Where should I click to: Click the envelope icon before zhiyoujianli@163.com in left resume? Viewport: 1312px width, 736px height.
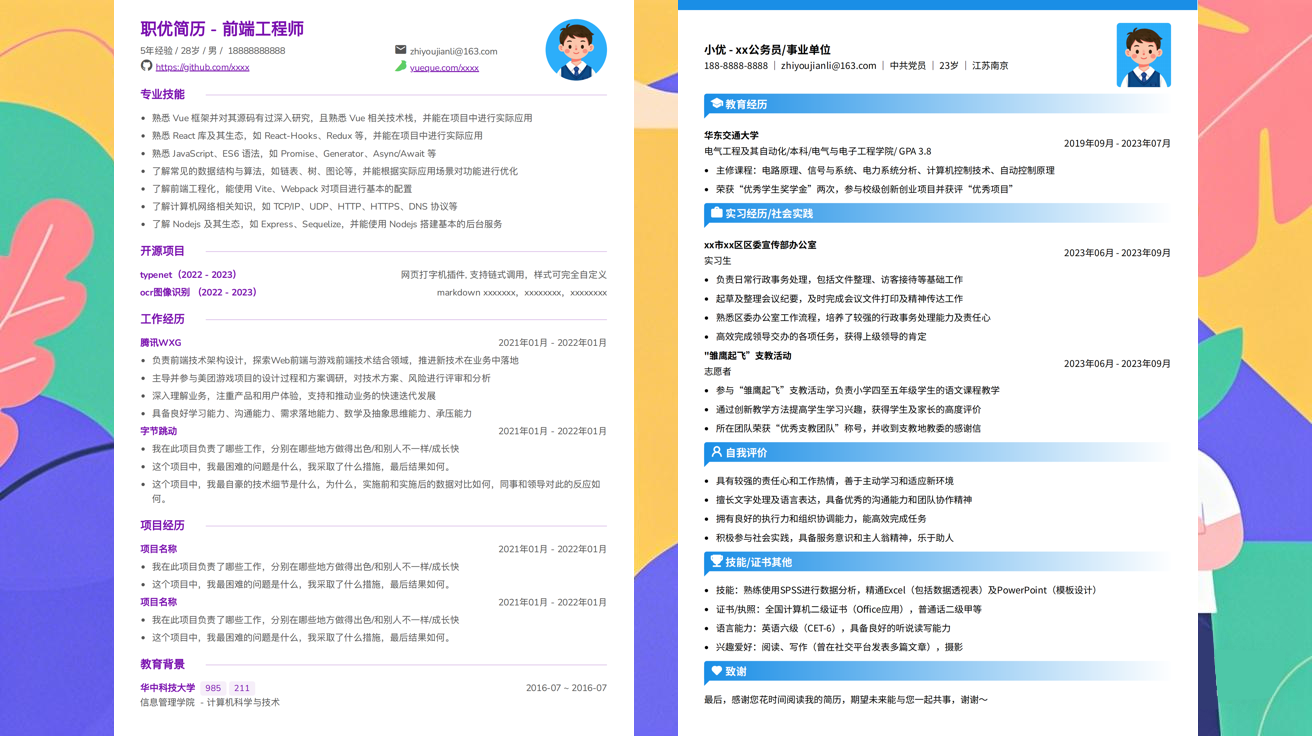[400, 50]
